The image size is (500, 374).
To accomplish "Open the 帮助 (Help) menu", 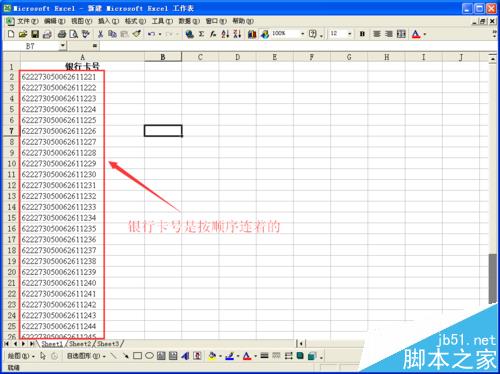I will pos(243,21).
